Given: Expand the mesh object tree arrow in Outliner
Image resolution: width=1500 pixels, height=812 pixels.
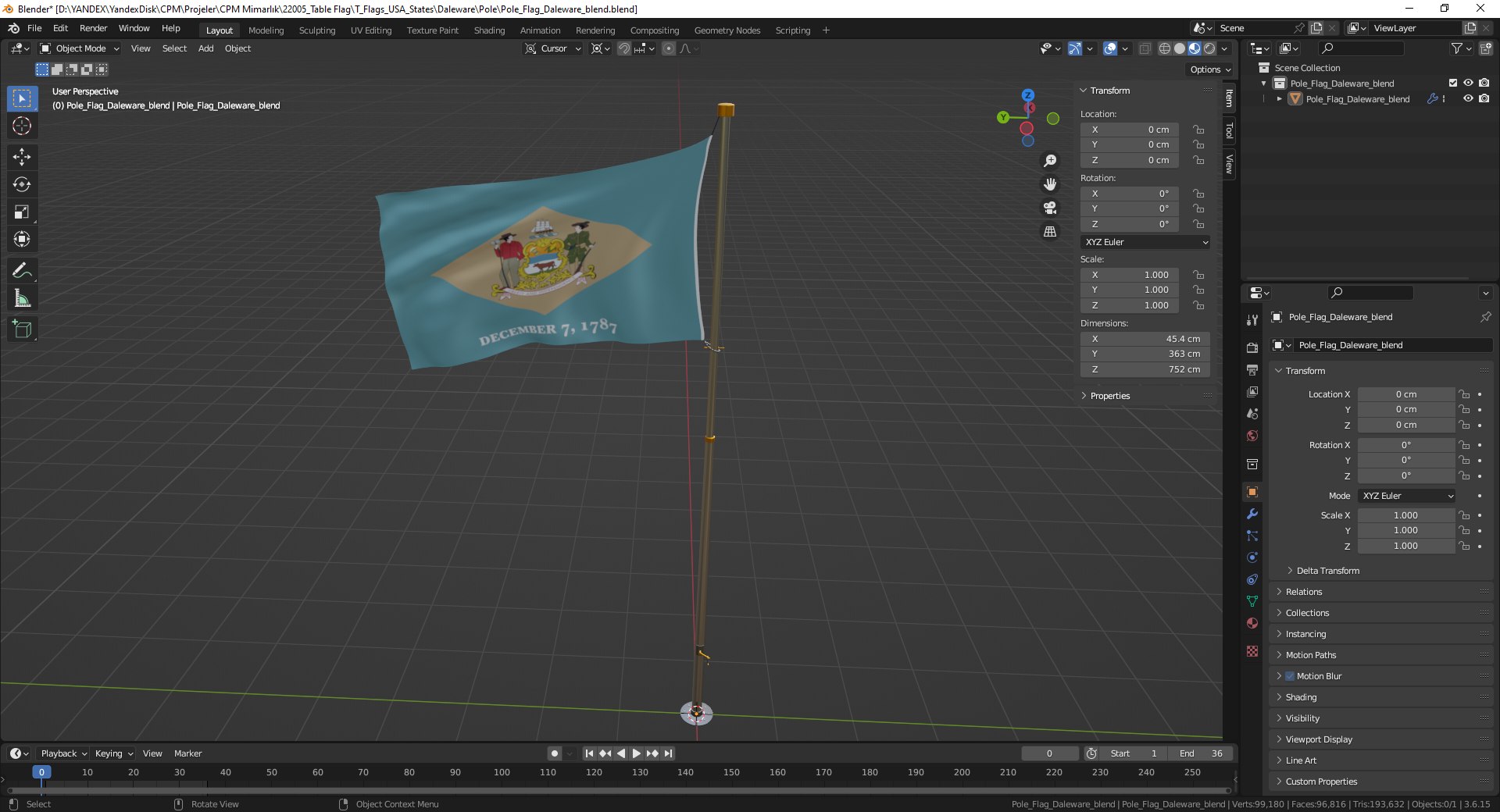Looking at the screenshot, I should tap(1279, 99).
